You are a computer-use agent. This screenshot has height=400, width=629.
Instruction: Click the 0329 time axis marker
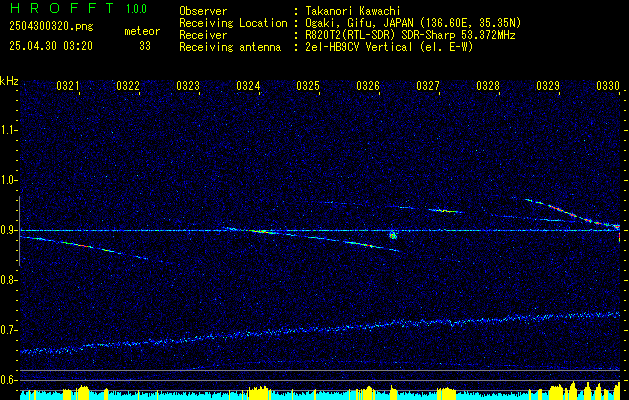(x=548, y=85)
